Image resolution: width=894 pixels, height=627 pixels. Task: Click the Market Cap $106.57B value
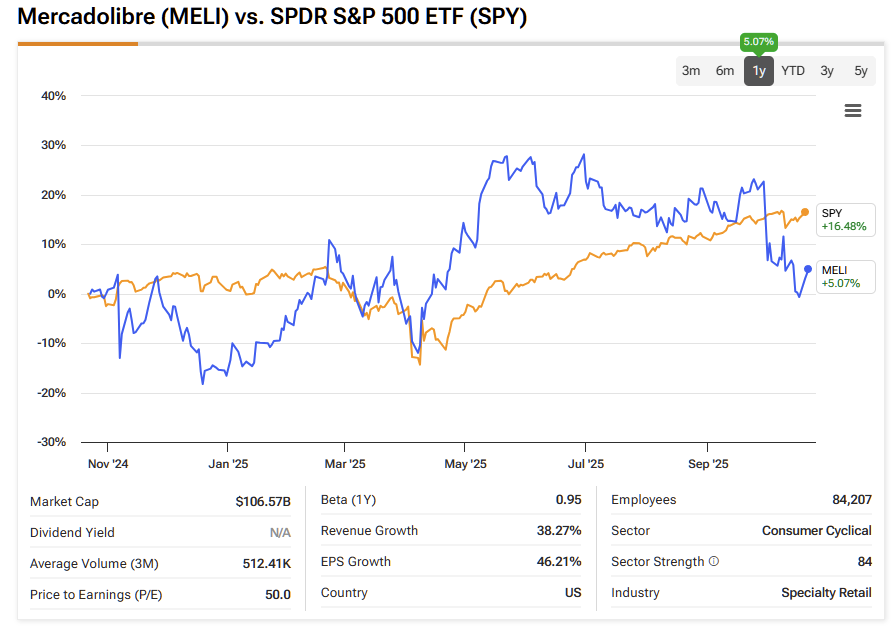point(264,501)
